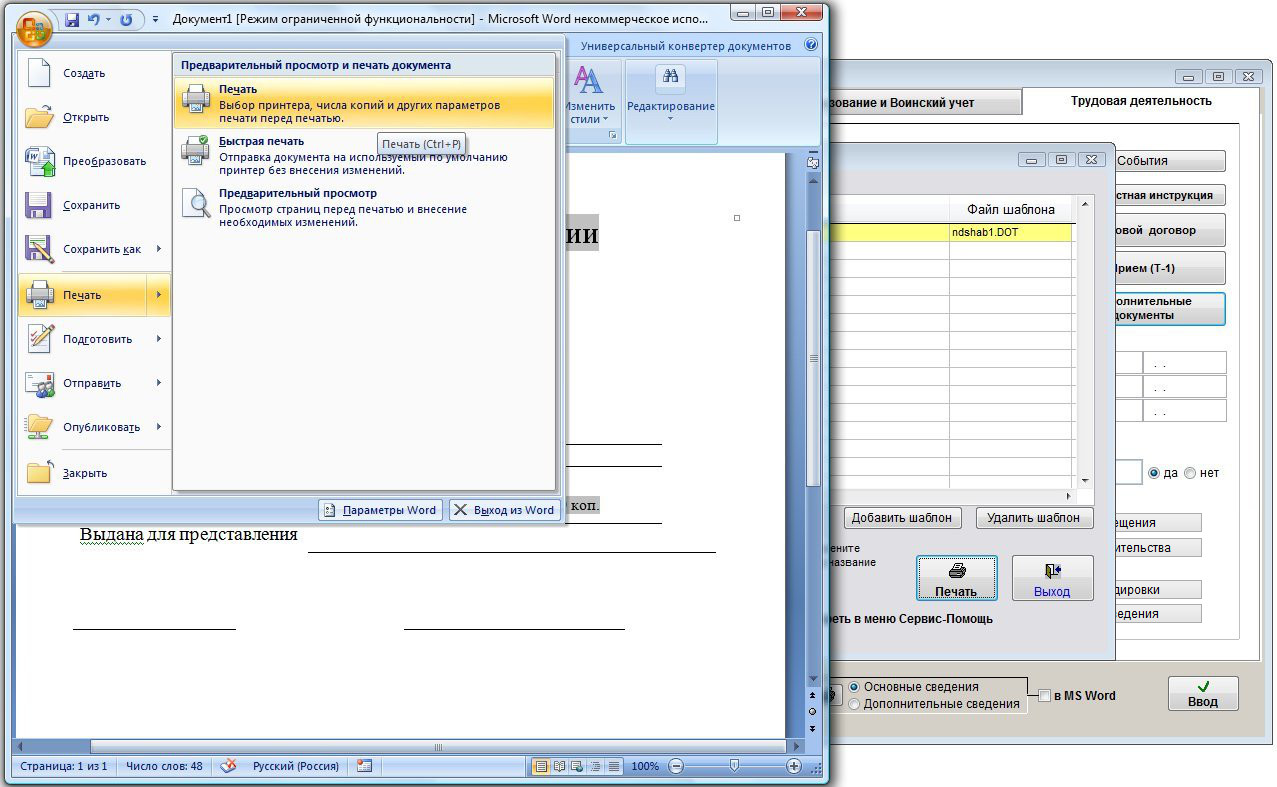Image resolution: width=1277 pixels, height=787 pixels.
Task: Expand the Опубликовать submenu arrow
Action: [x=159, y=427]
